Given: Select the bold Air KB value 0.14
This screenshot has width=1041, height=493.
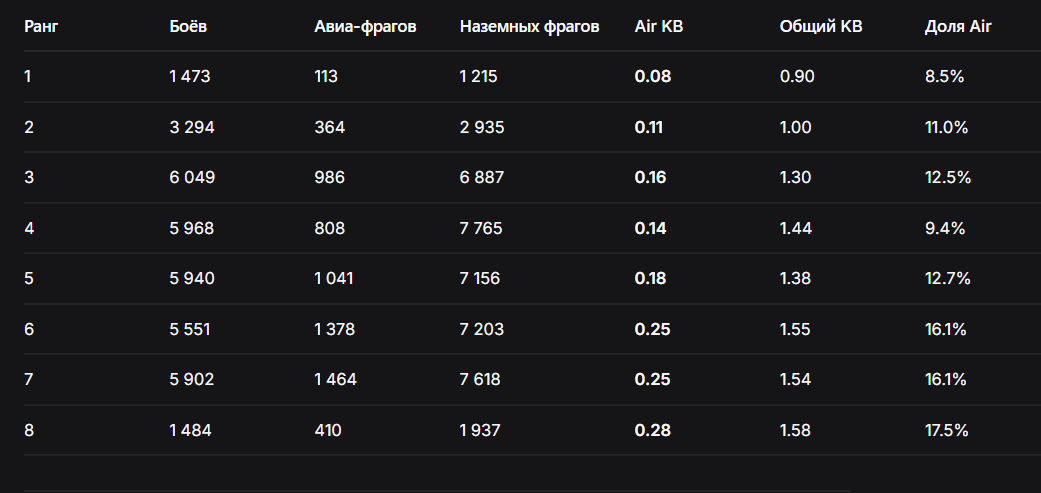Looking at the screenshot, I should (650, 228).
